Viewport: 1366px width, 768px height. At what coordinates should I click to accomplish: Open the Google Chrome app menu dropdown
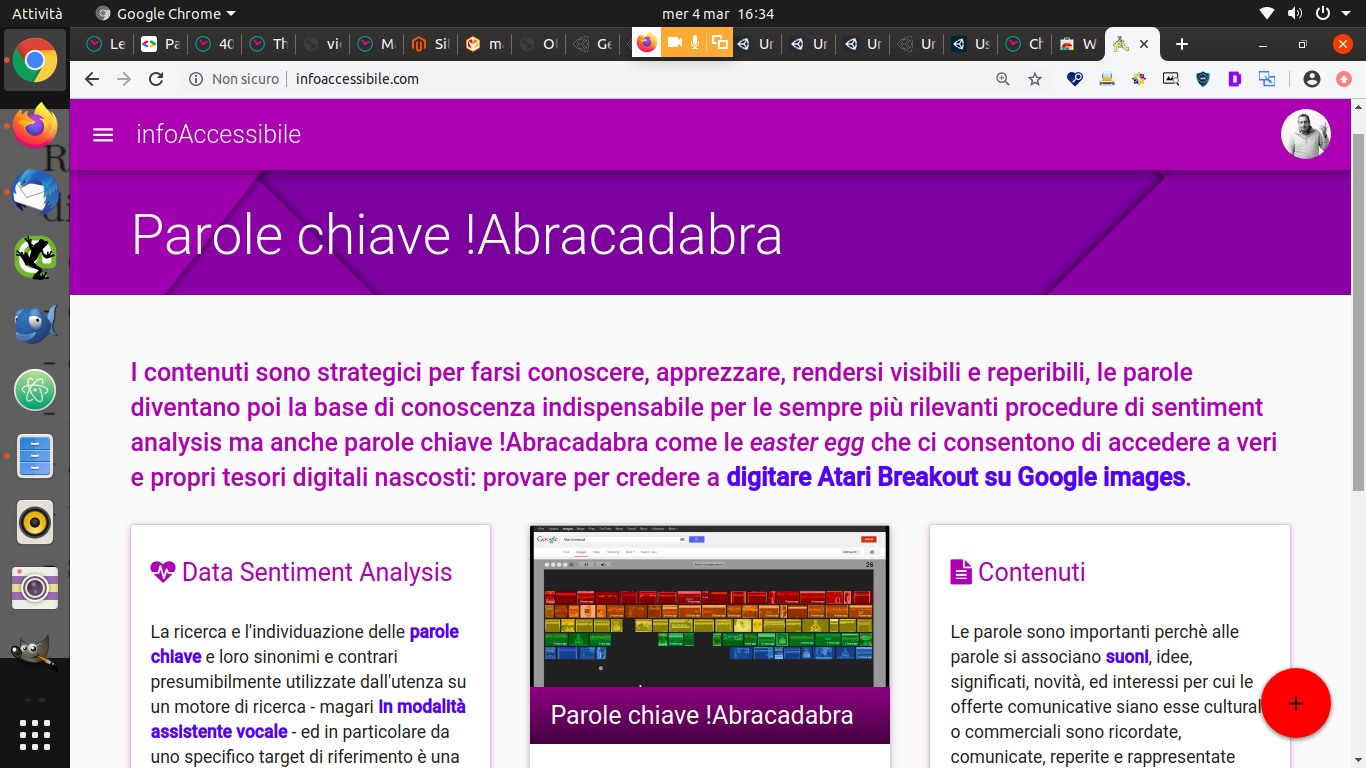tap(166, 14)
